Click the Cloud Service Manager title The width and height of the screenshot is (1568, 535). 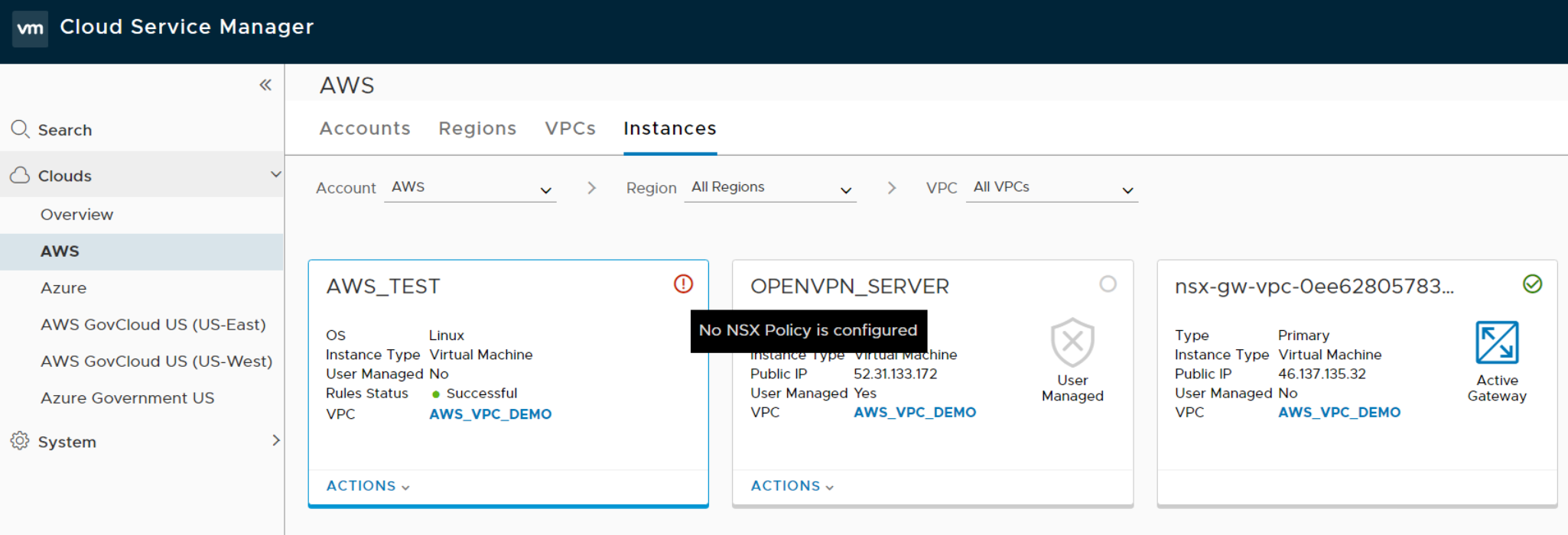pyautogui.click(x=187, y=27)
